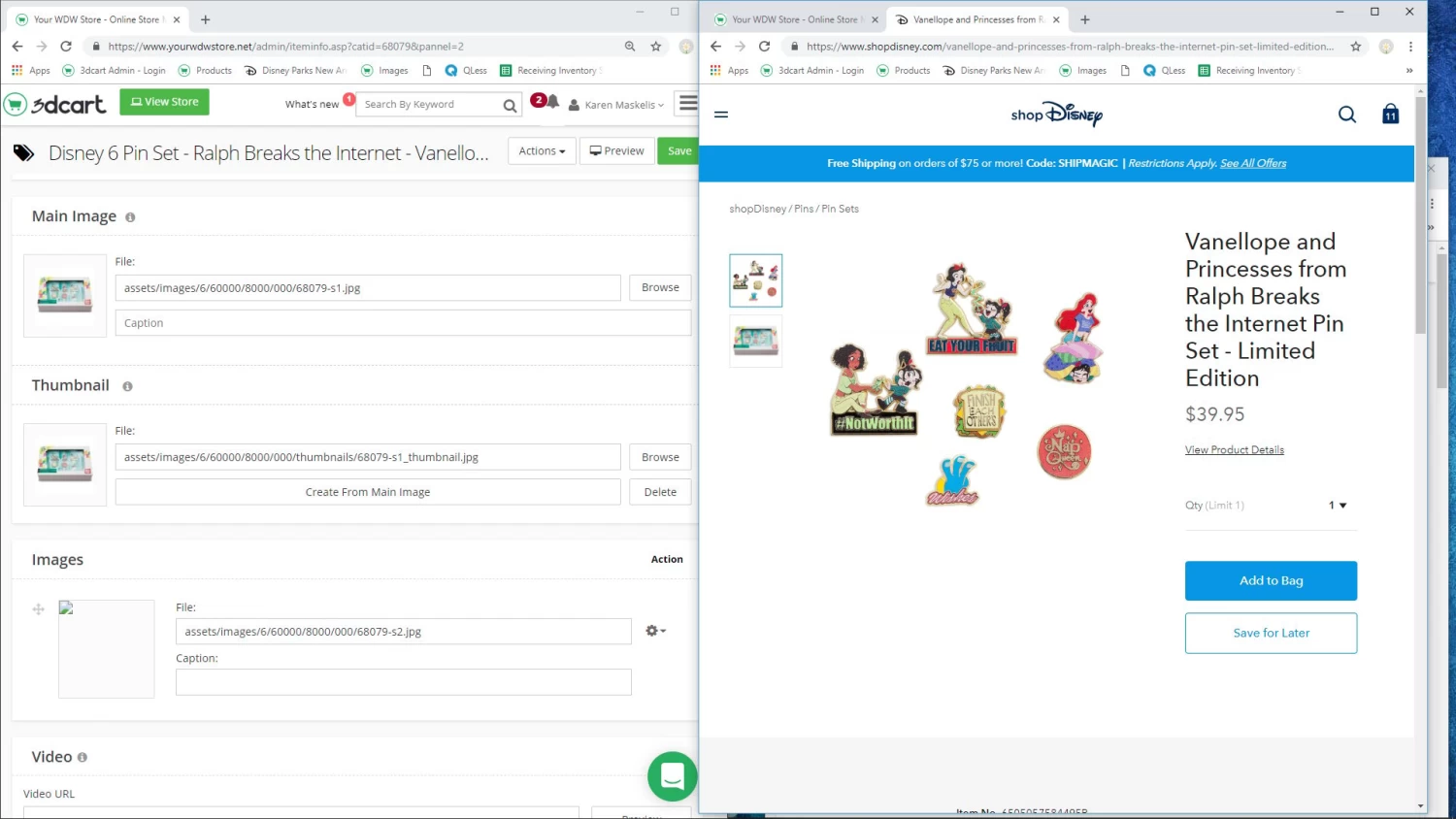Click the search magnifier in keyword box
This screenshot has height=819, width=1456.
click(510, 105)
